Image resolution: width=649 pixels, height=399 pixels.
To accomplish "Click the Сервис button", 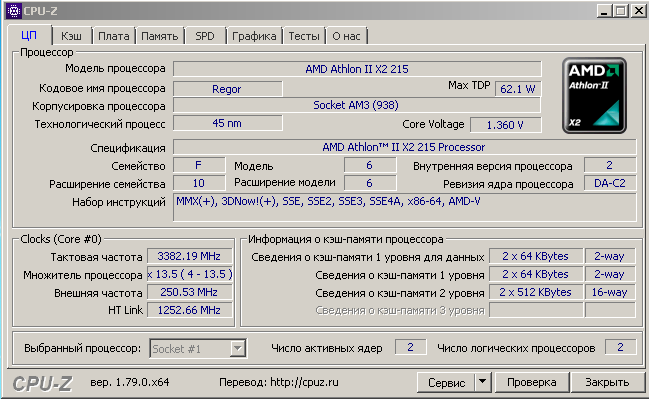I will point(446,382).
